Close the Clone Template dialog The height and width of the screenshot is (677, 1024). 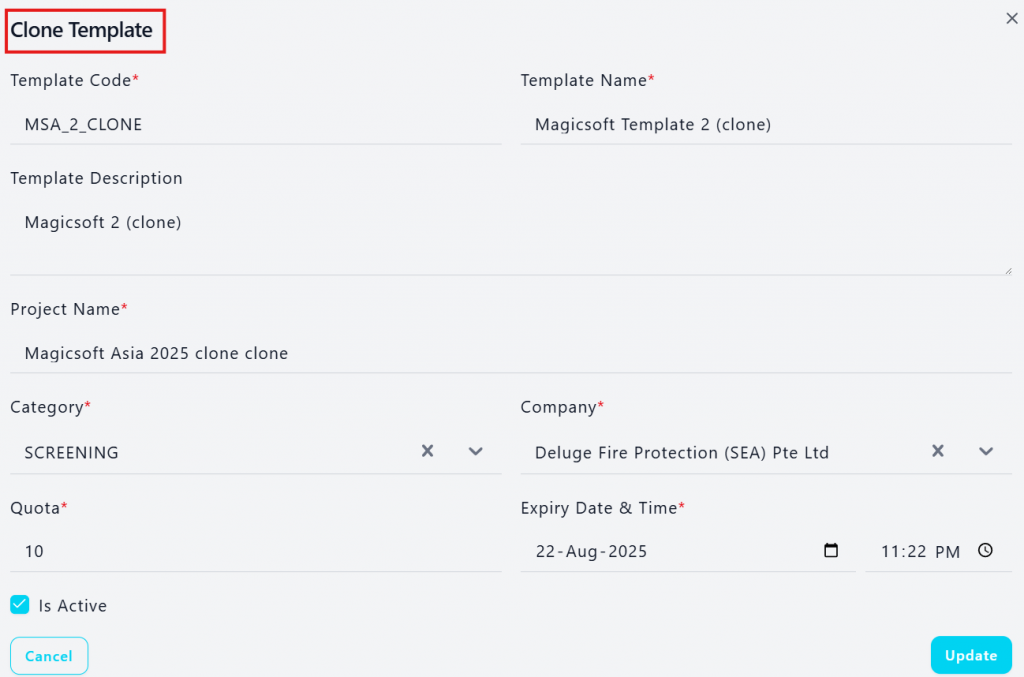click(x=1012, y=18)
